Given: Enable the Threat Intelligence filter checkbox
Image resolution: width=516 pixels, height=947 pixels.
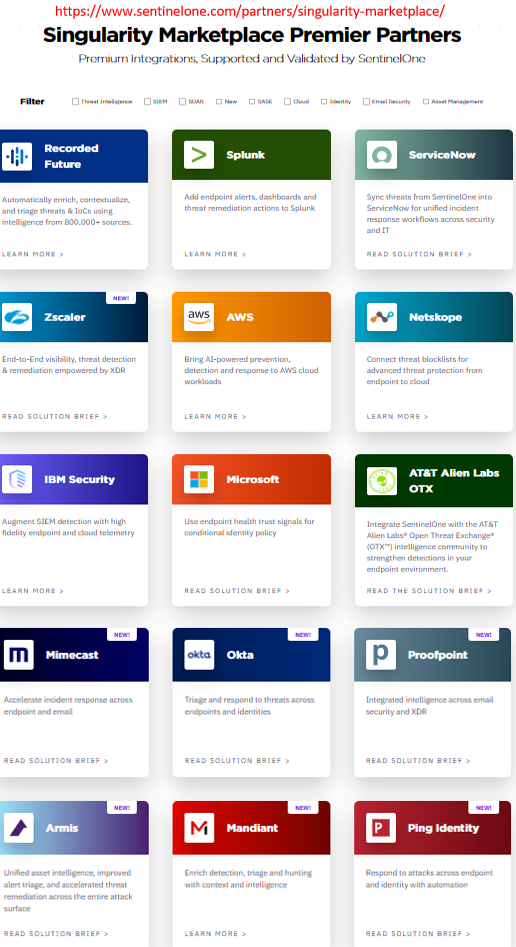Looking at the screenshot, I should [76, 101].
